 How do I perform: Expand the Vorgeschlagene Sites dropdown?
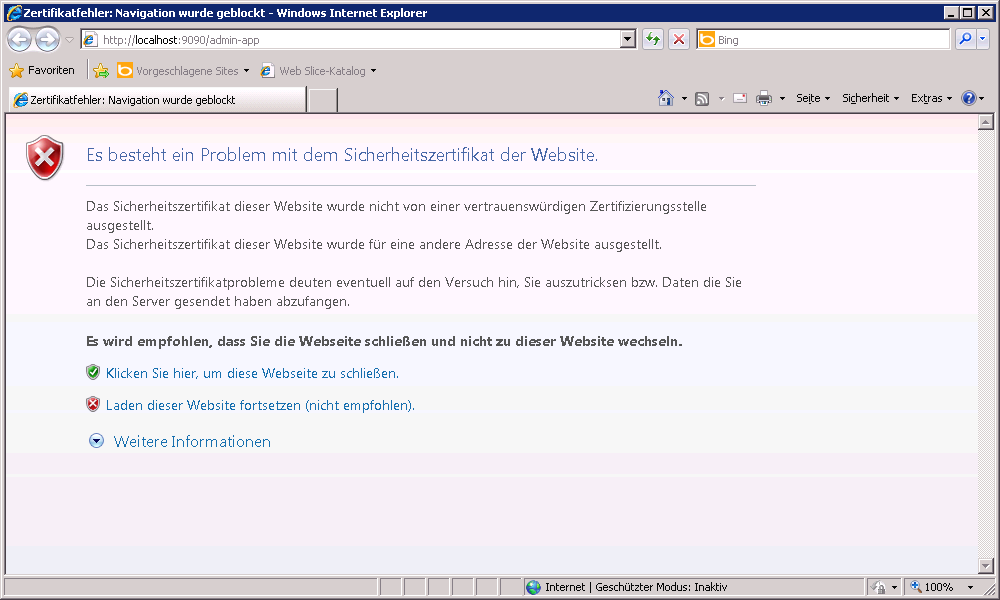(246, 71)
